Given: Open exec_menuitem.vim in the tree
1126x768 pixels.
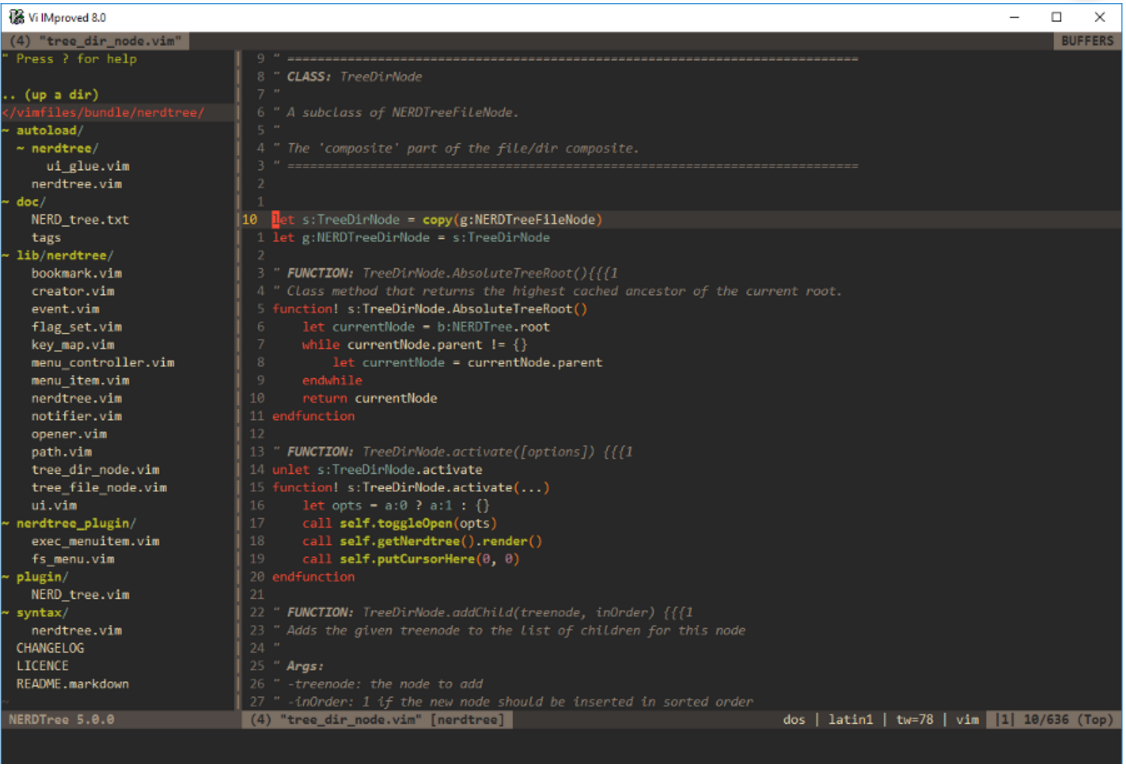Looking at the screenshot, I should tap(95, 541).
